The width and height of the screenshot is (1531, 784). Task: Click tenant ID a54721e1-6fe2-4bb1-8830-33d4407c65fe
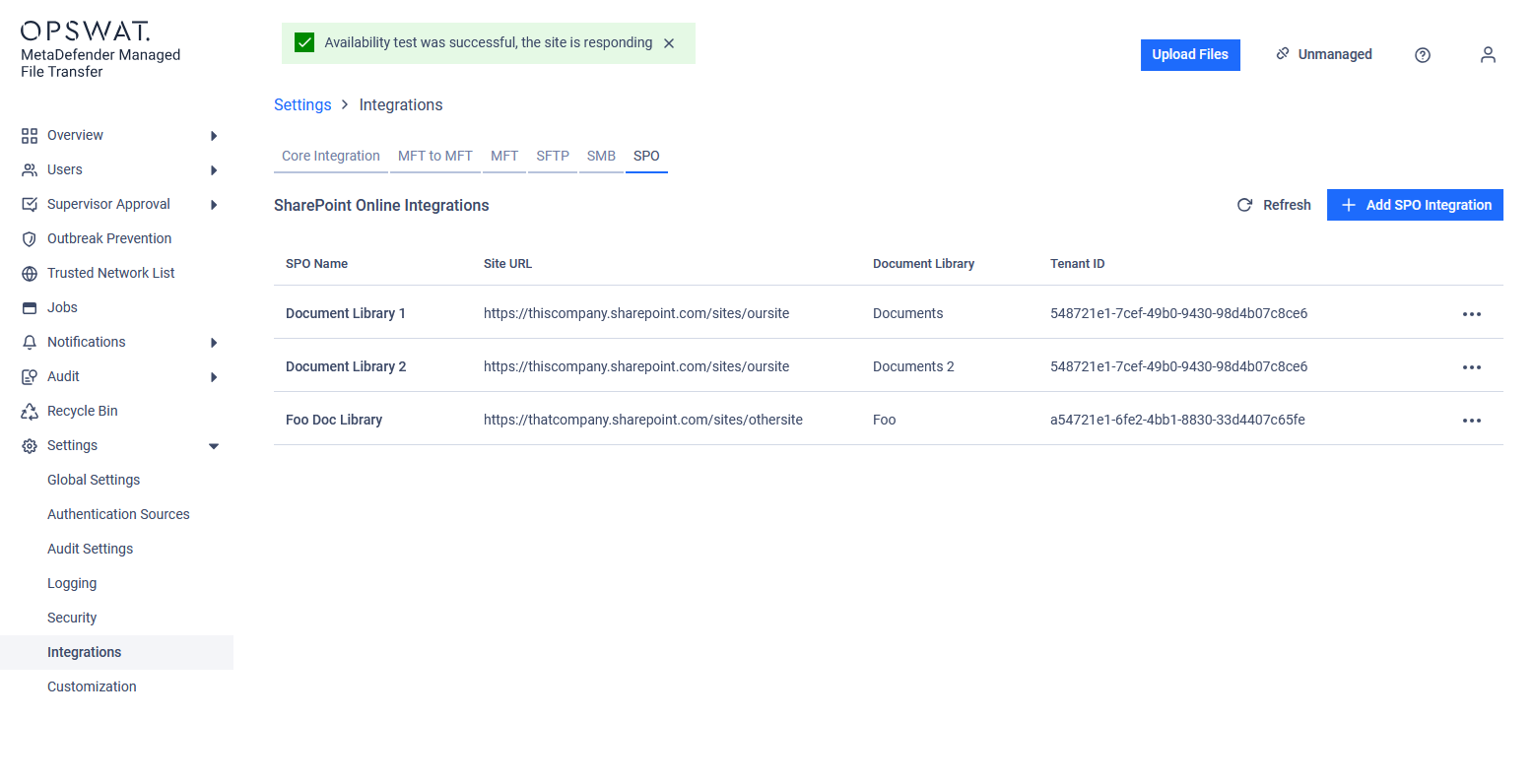[1177, 420]
